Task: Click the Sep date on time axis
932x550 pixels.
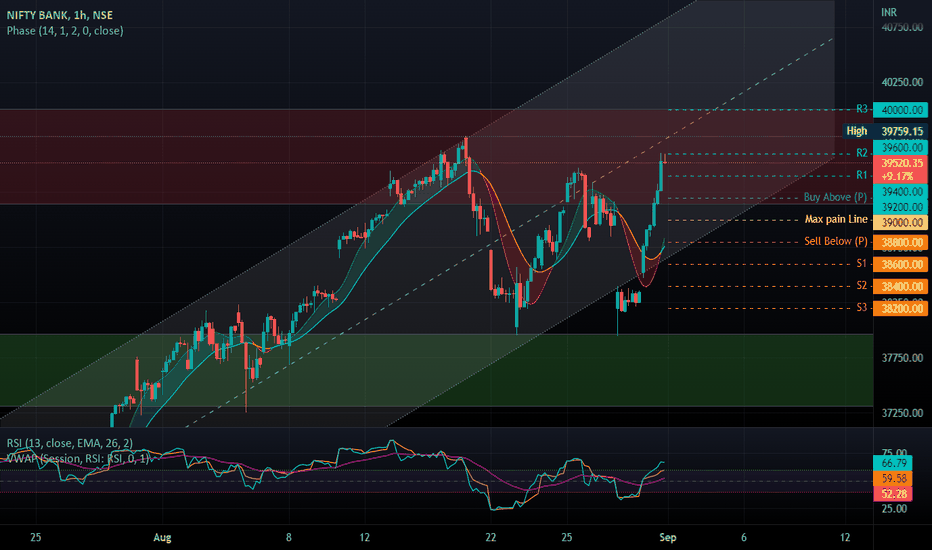Action: (667, 538)
